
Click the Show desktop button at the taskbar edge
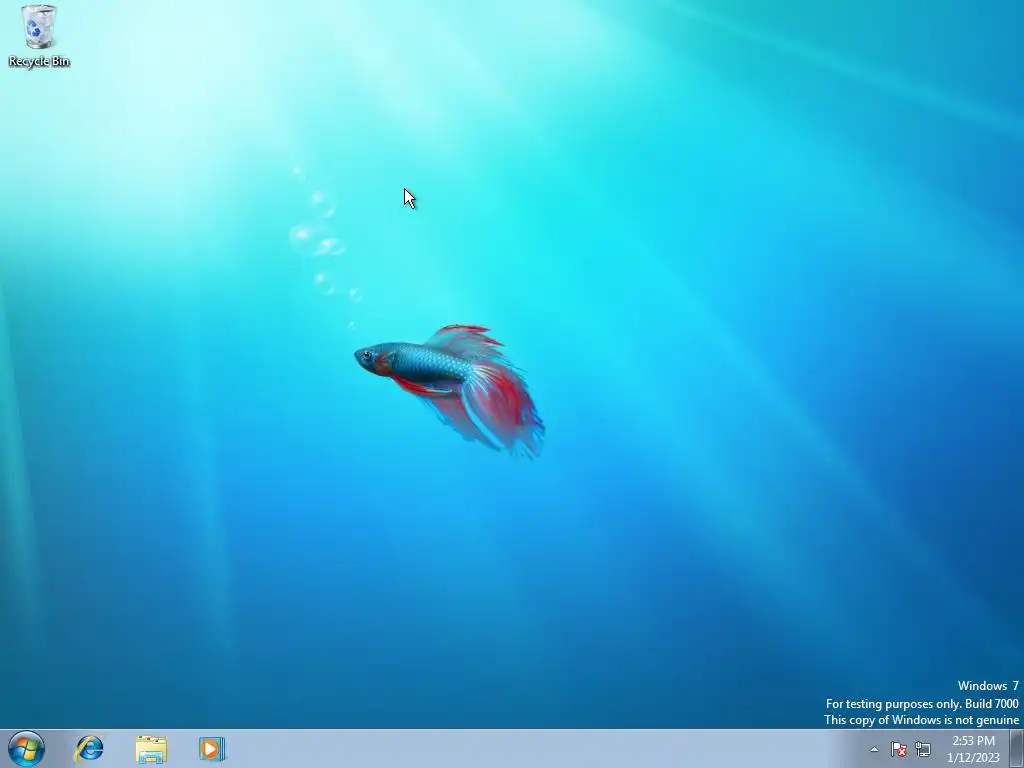[1017, 748]
